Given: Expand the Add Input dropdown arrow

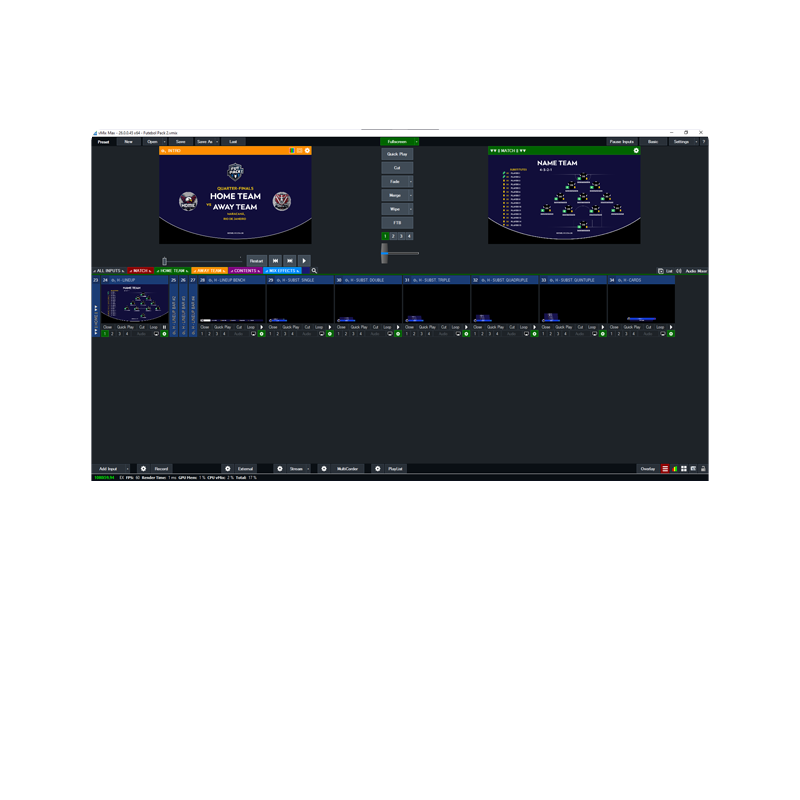Looking at the screenshot, I should 127,468.
